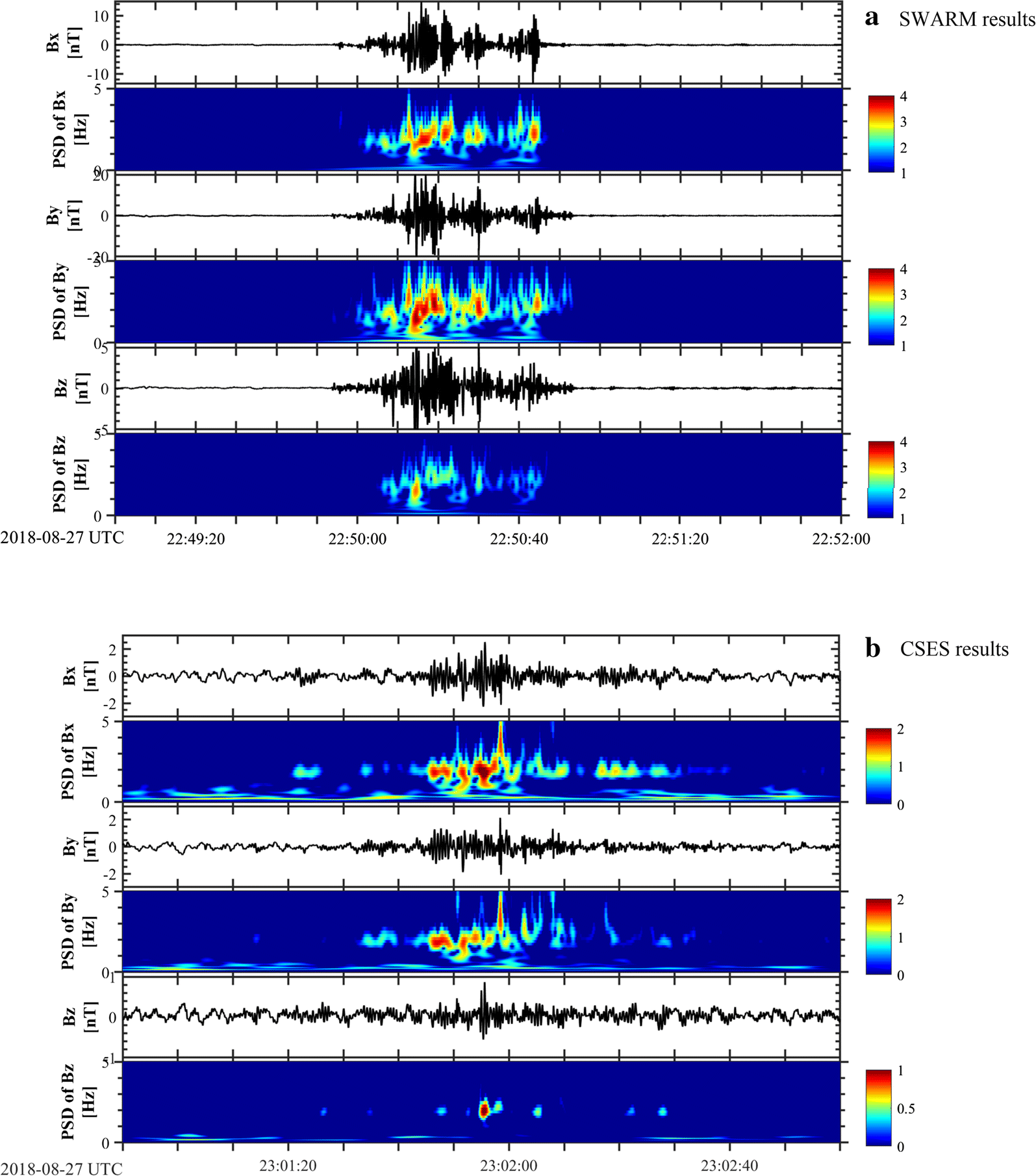Click the CSES results panel title
Screen dimensions: 1036x1176
(954, 649)
